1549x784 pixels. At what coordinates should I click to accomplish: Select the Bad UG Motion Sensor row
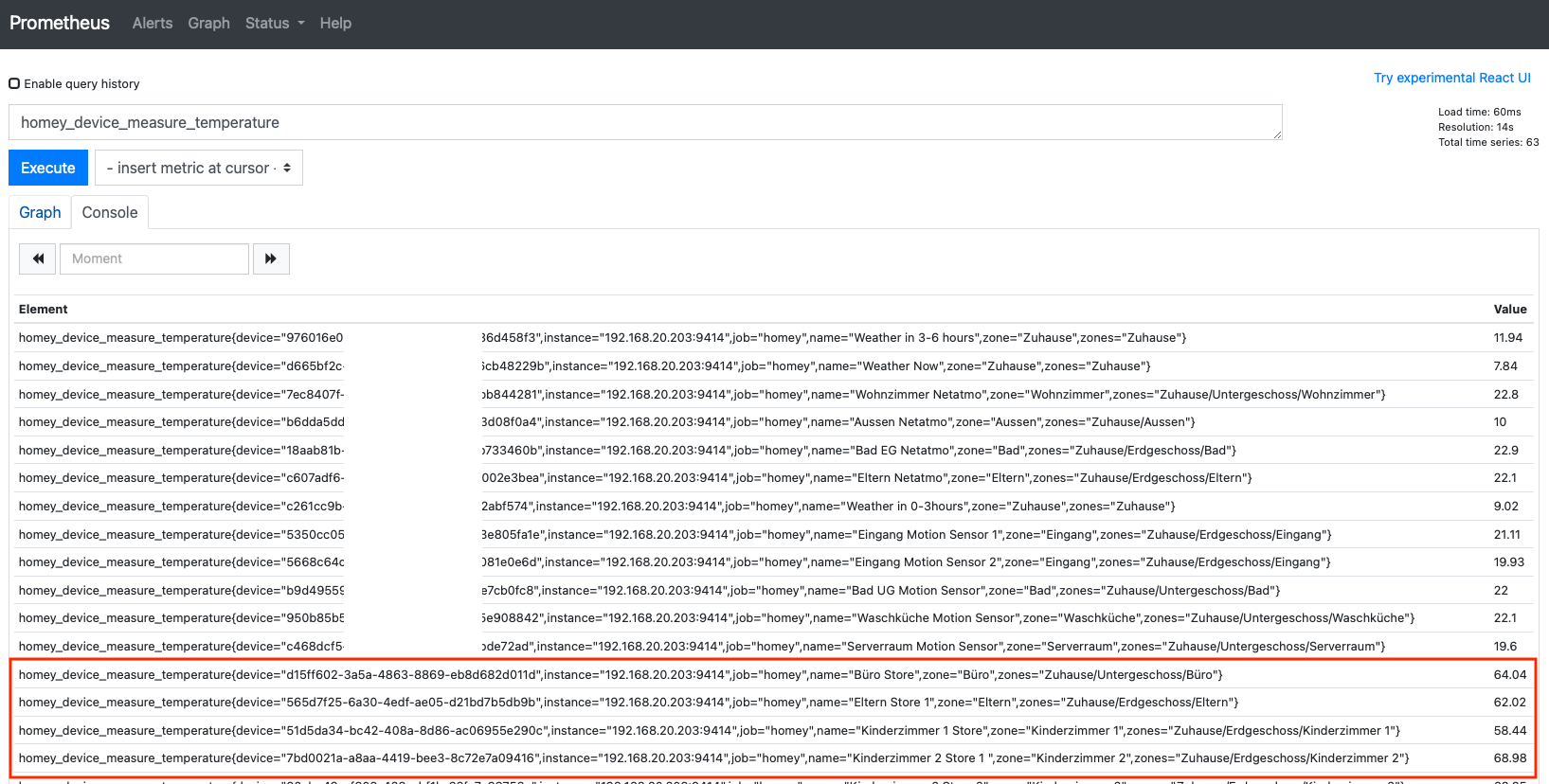(776, 590)
